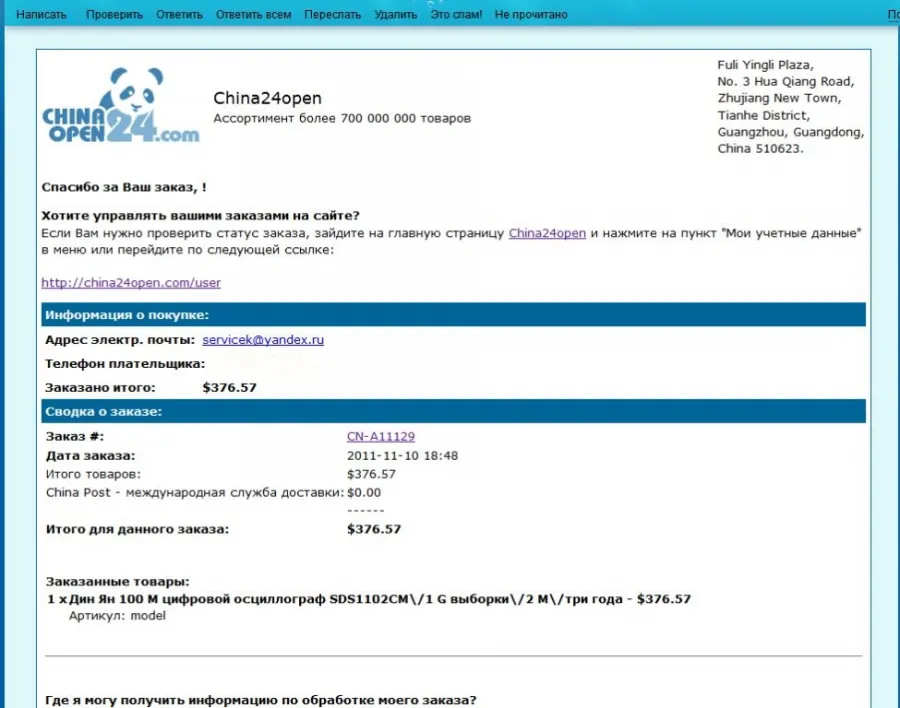Click the Артикул: model line
The height and width of the screenshot is (708, 900).
pos(117,616)
